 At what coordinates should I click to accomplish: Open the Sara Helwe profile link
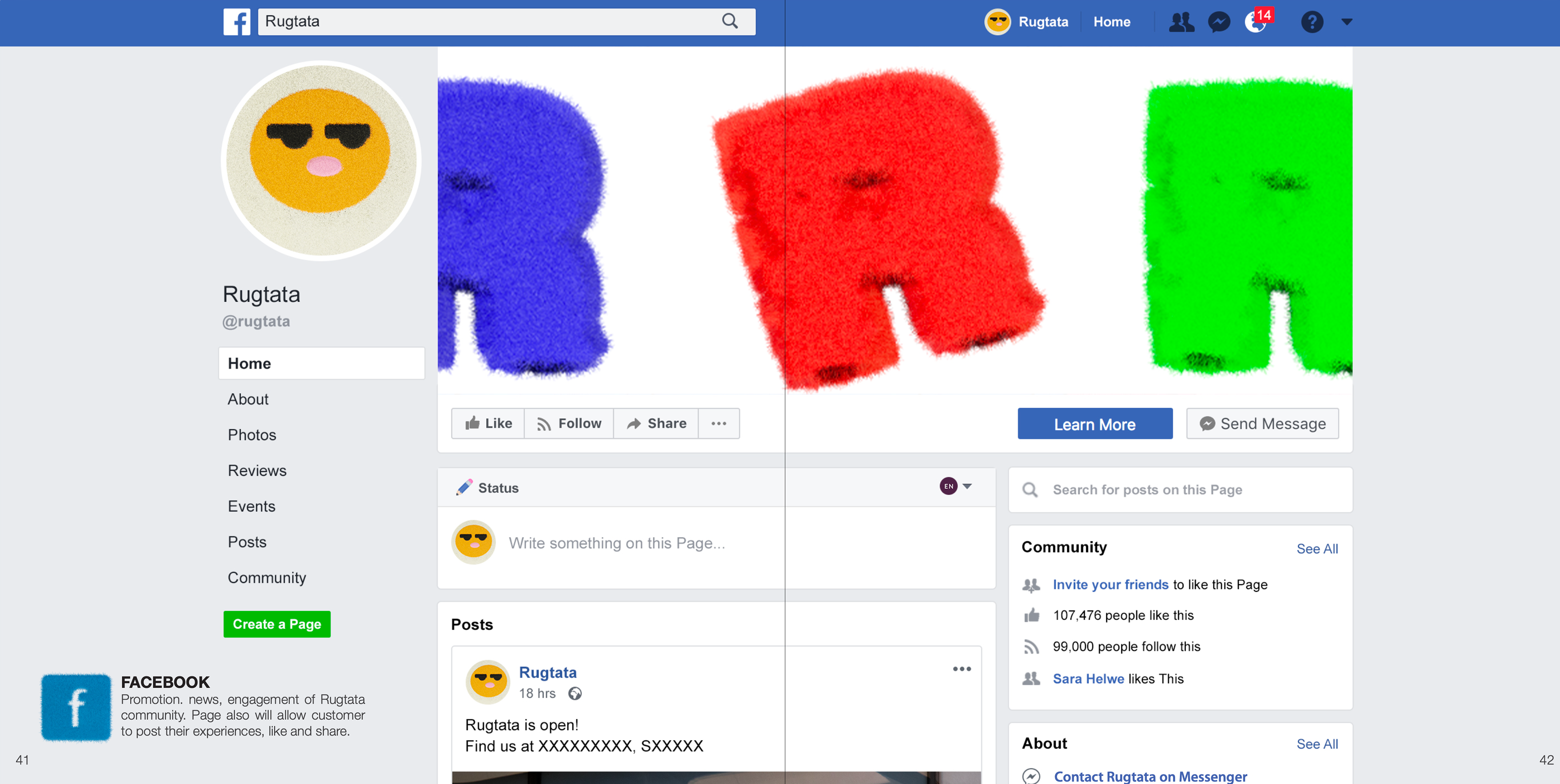[x=1088, y=679]
